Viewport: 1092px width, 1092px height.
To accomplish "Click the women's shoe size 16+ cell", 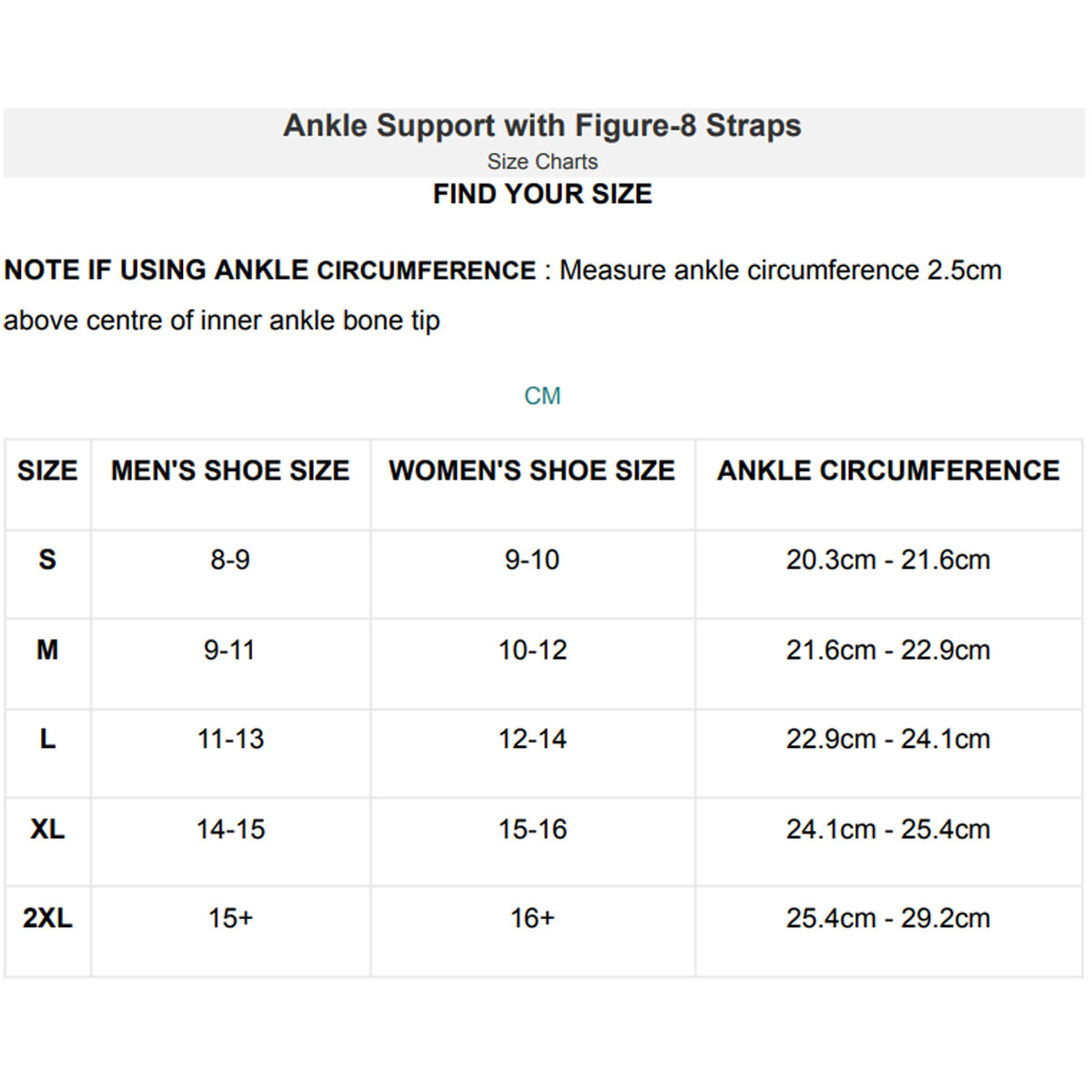I will click(x=532, y=918).
